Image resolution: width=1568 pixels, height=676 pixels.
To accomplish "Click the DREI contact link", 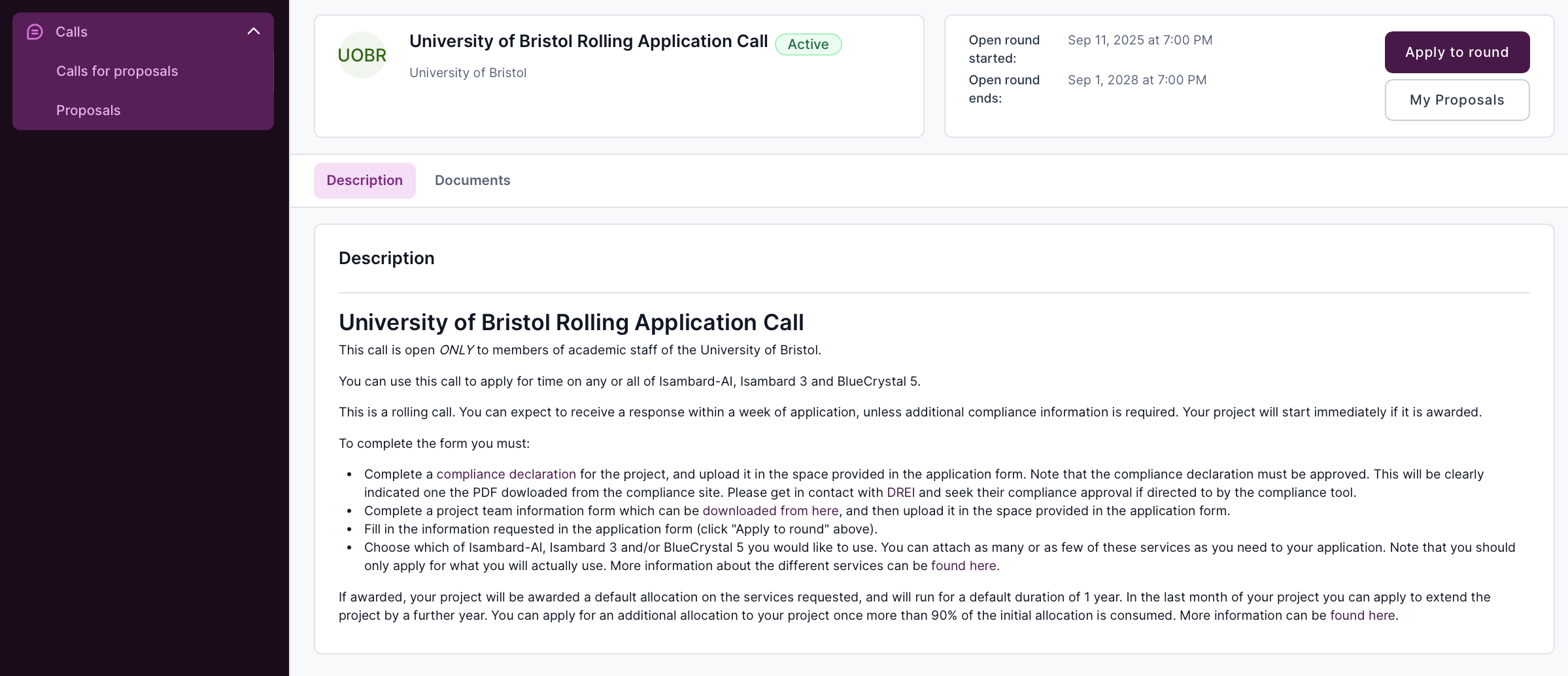I will coord(900,492).
